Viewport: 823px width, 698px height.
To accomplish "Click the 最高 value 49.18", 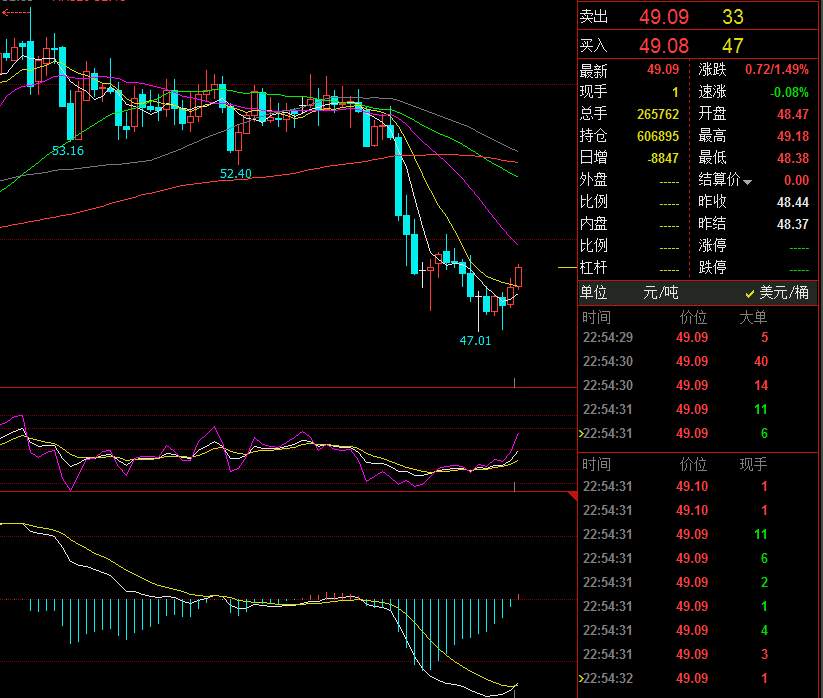I will click(793, 136).
